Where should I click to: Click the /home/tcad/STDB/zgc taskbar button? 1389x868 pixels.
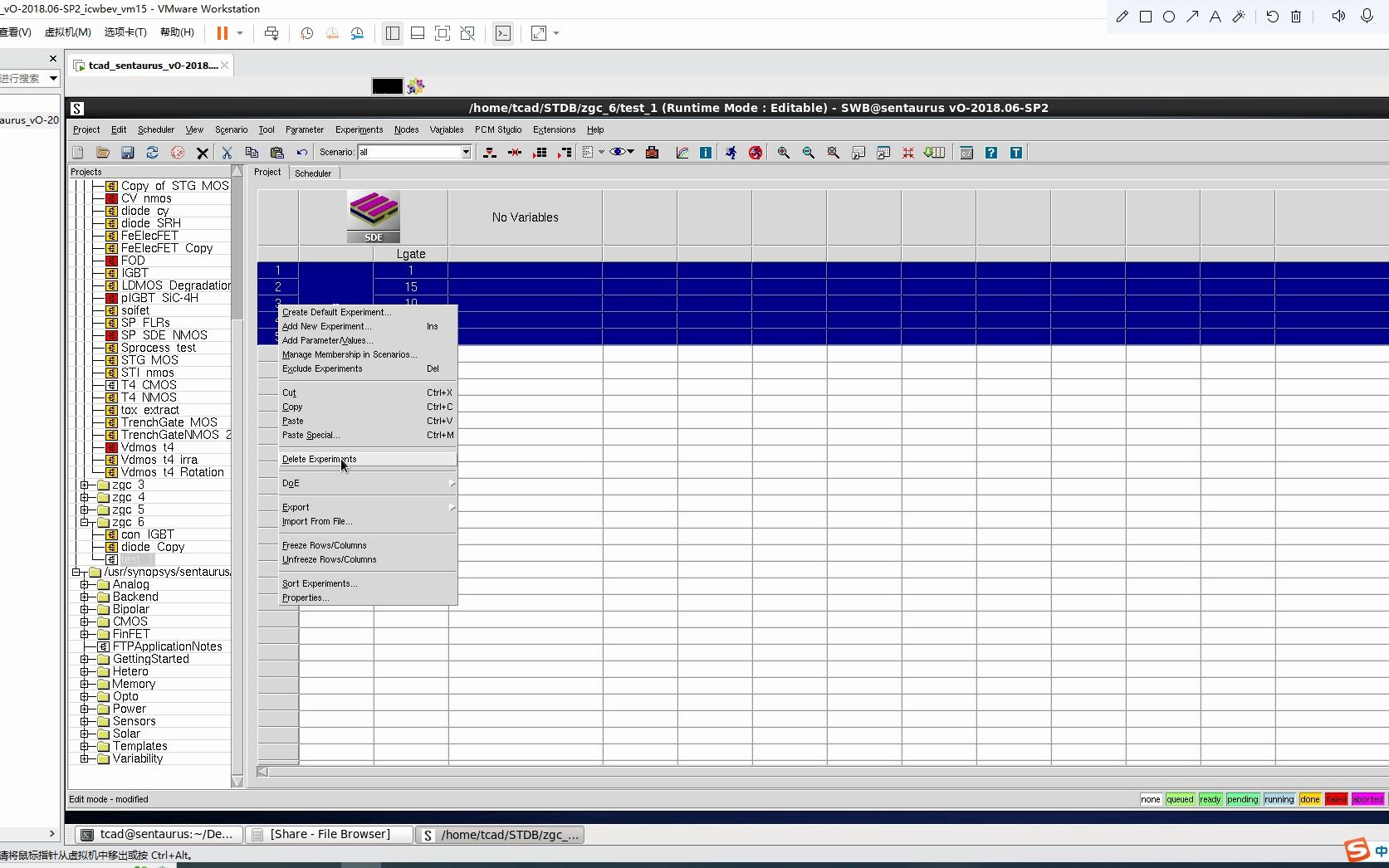coord(501,835)
